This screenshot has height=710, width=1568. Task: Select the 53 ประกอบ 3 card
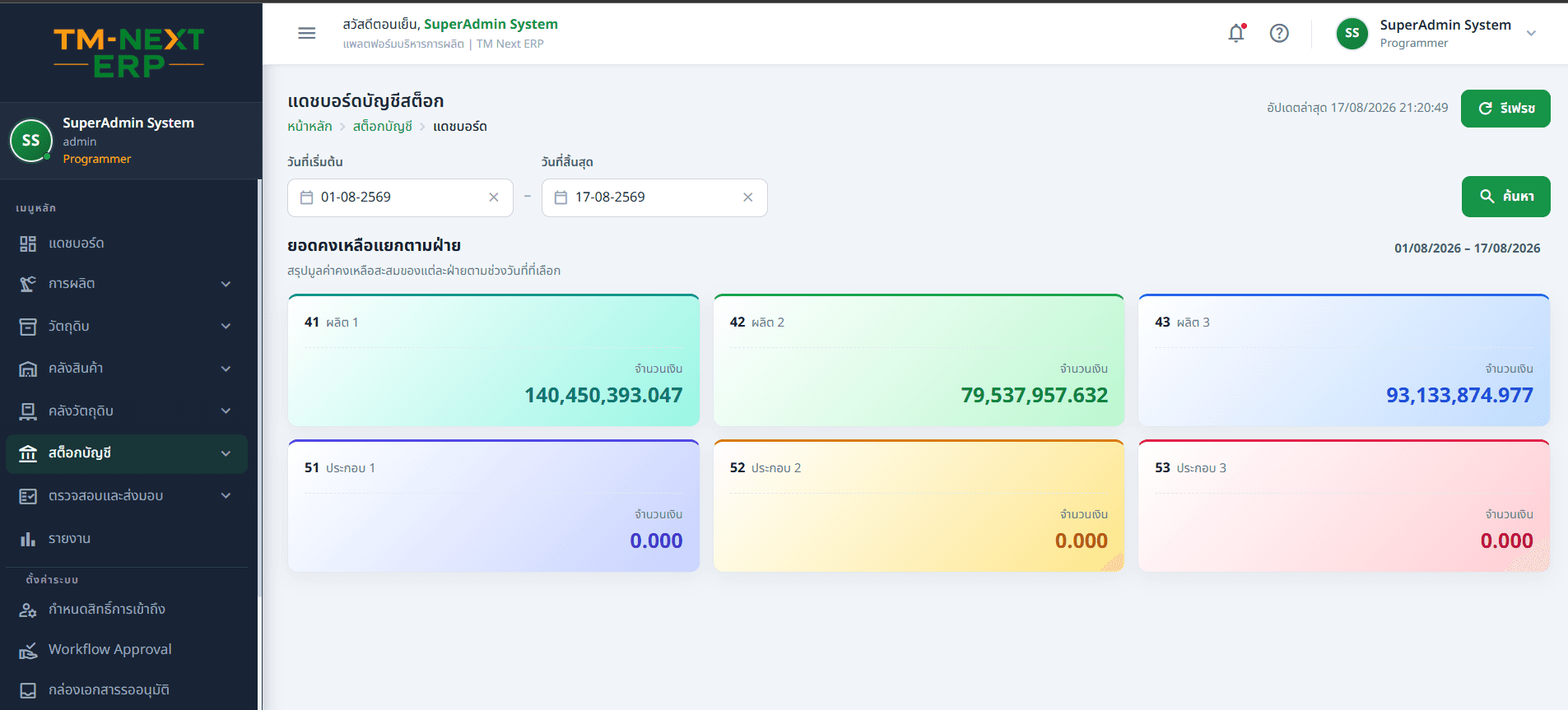1344,506
